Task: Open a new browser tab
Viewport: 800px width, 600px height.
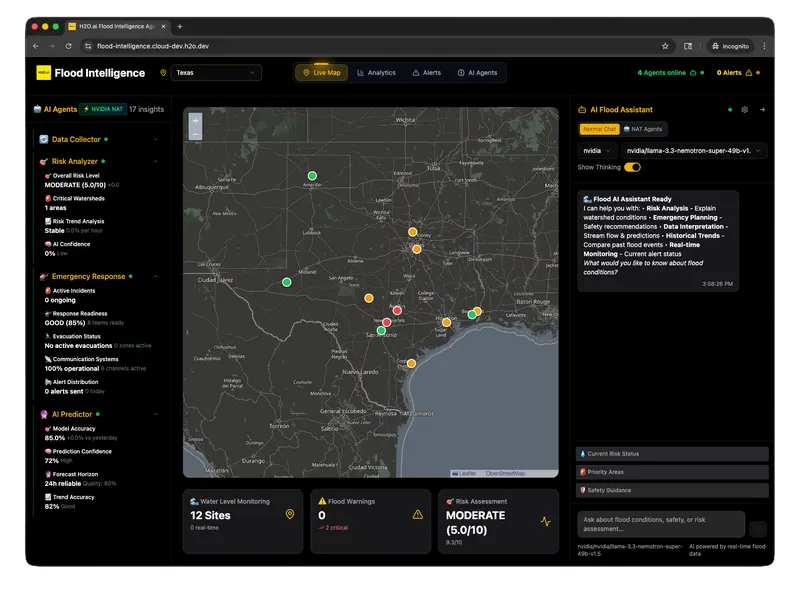Action: [x=180, y=27]
